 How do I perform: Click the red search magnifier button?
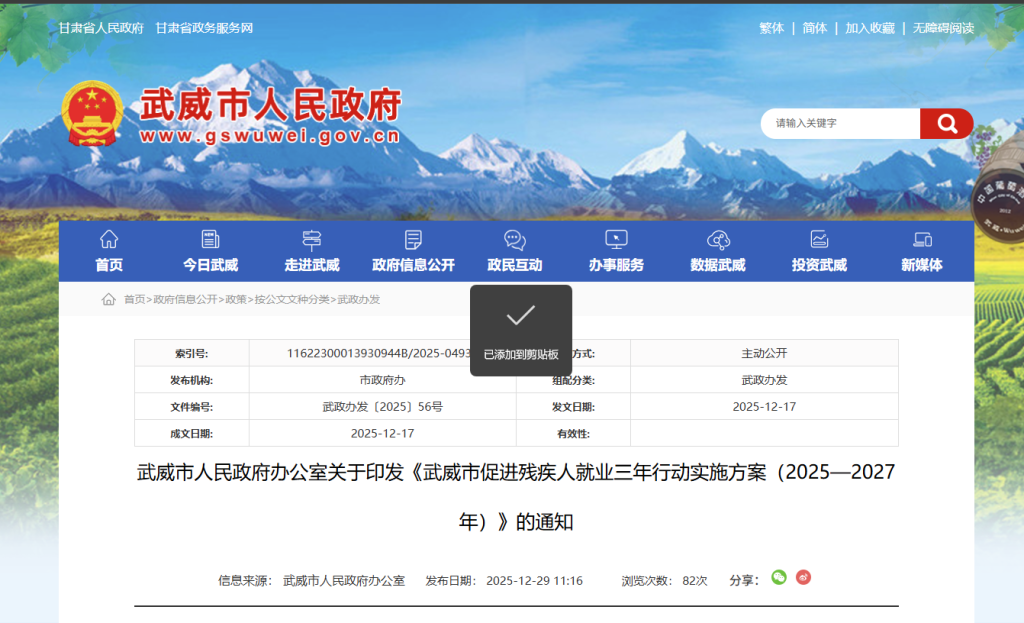point(946,123)
